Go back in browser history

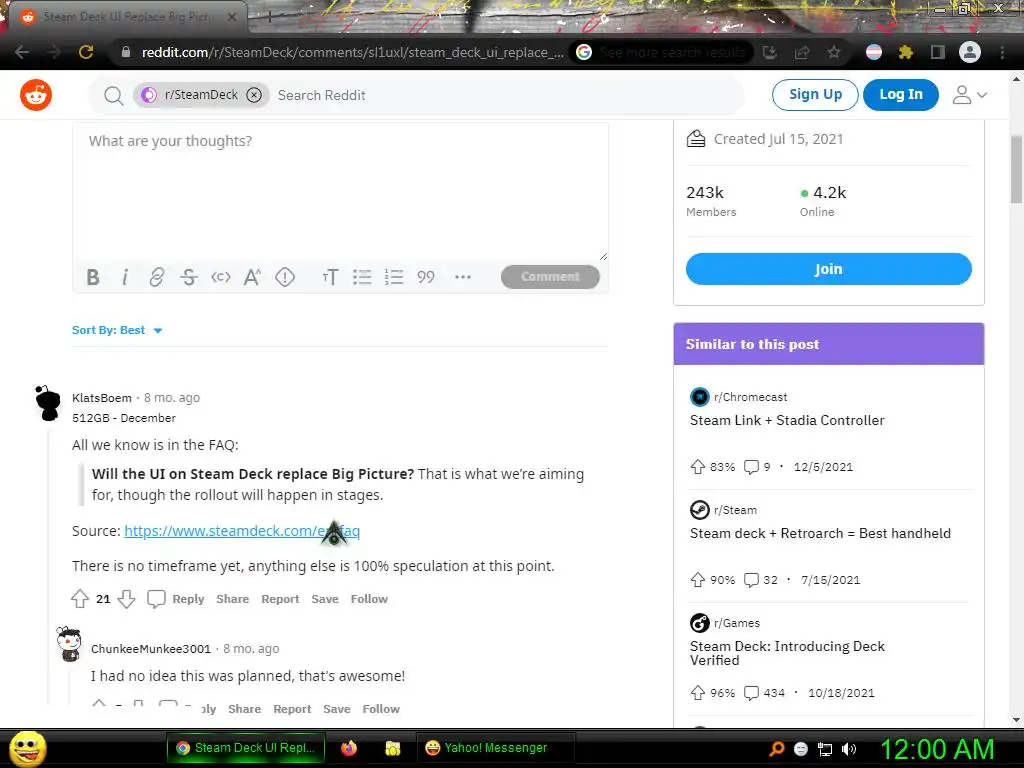tap(22, 52)
